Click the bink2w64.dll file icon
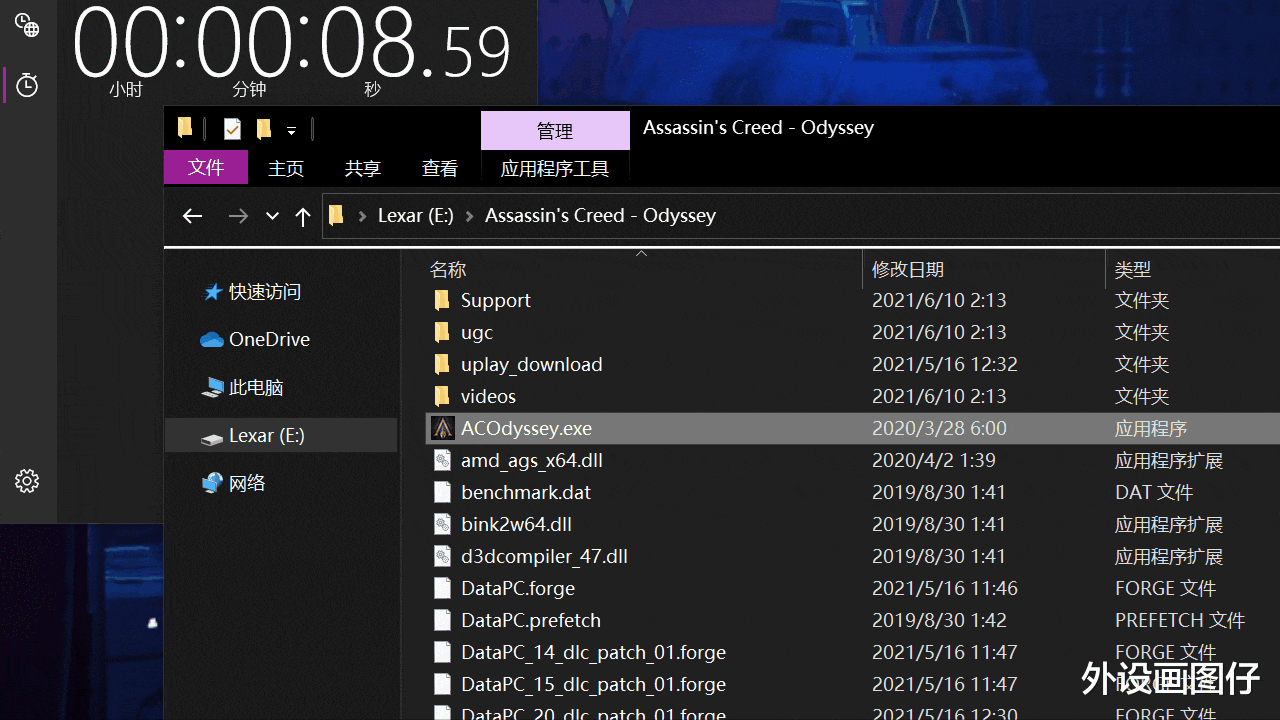Image resolution: width=1280 pixels, height=720 pixels. [443, 524]
